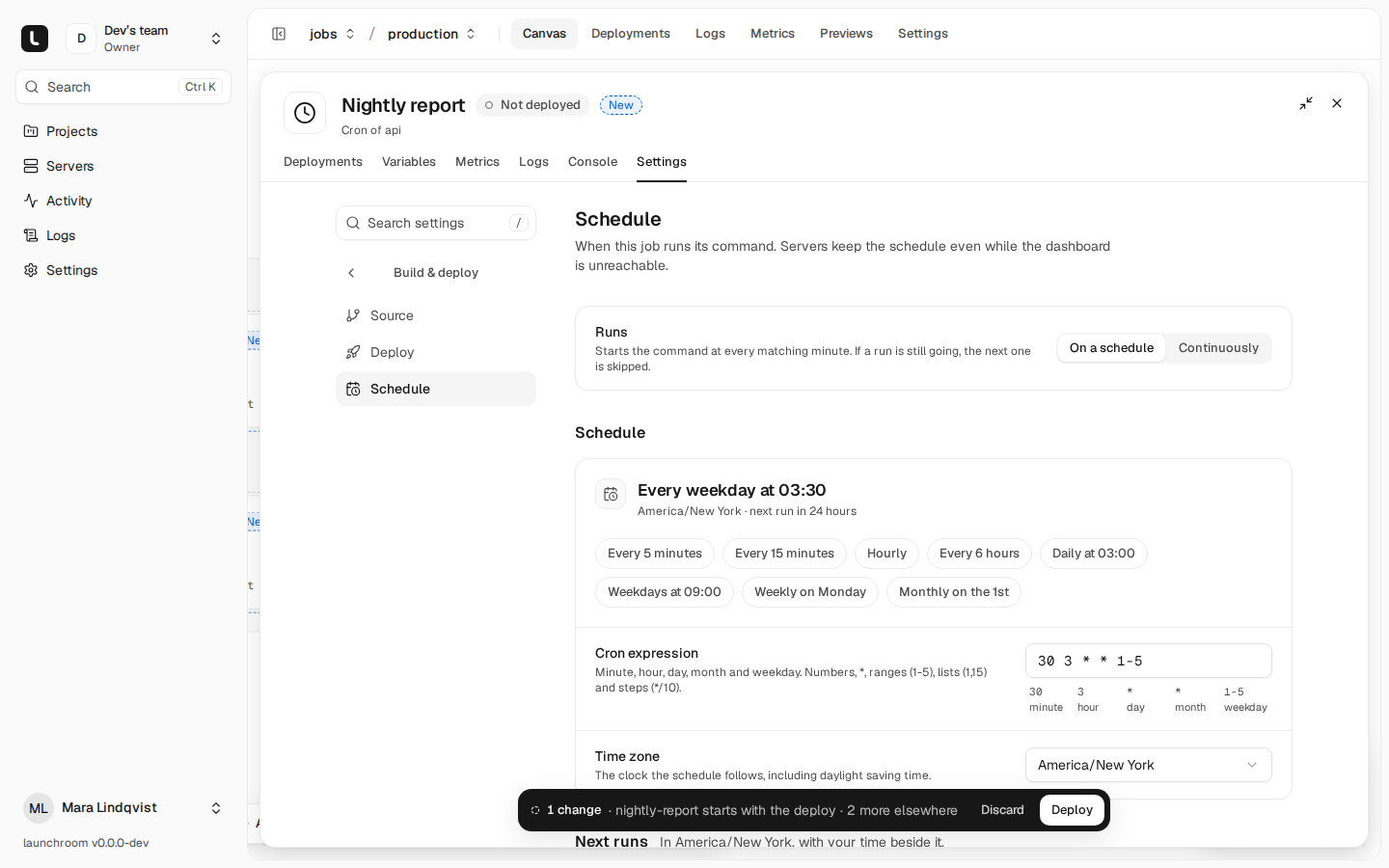Open the Time zone dropdown
Screen dimensions: 1389x868
point(1148,765)
